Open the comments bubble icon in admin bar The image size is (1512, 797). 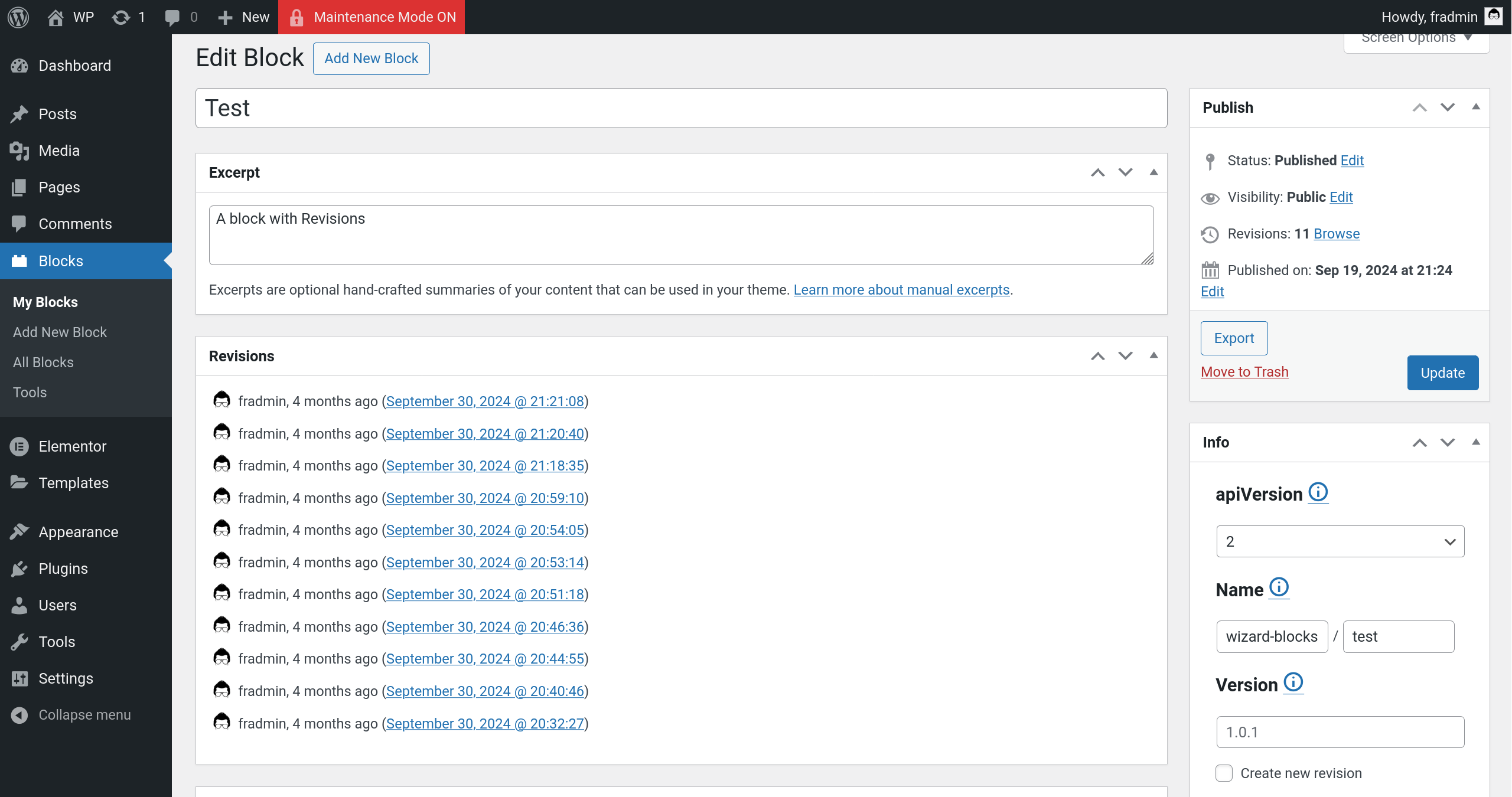(x=172, y=17)
